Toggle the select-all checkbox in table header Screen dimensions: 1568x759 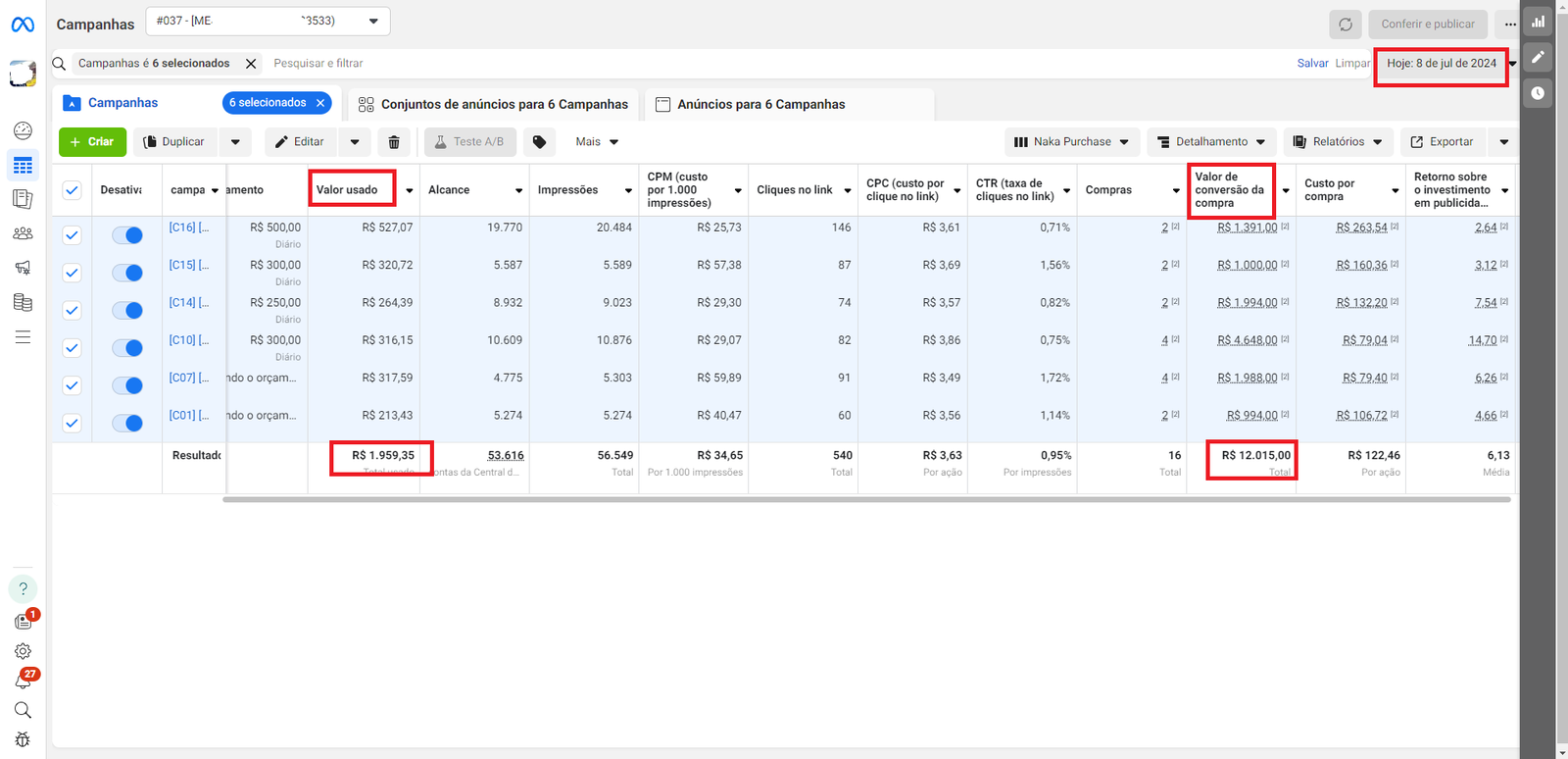point(72,190)
